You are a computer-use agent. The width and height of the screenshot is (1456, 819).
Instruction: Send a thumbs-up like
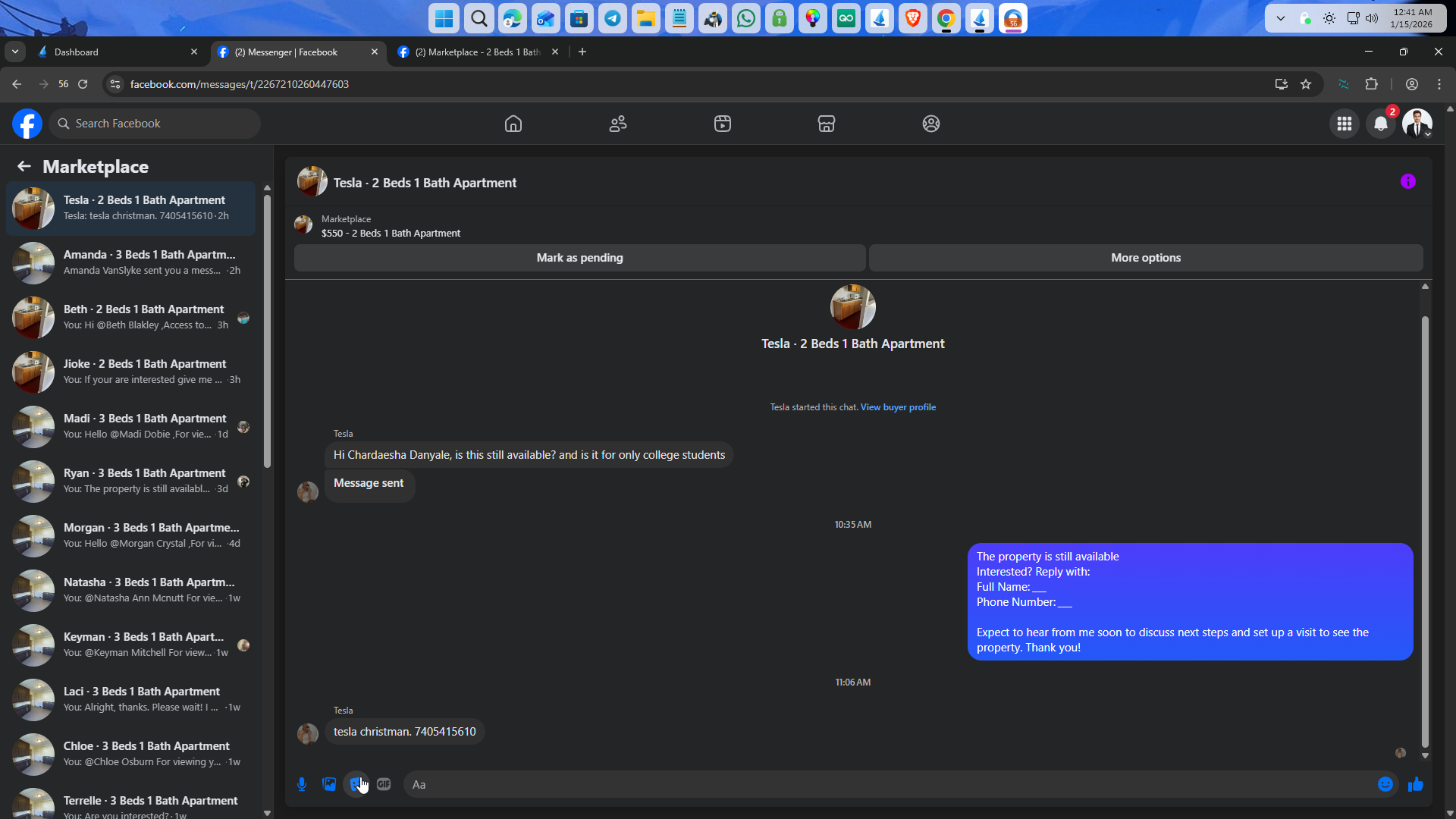1415,784
